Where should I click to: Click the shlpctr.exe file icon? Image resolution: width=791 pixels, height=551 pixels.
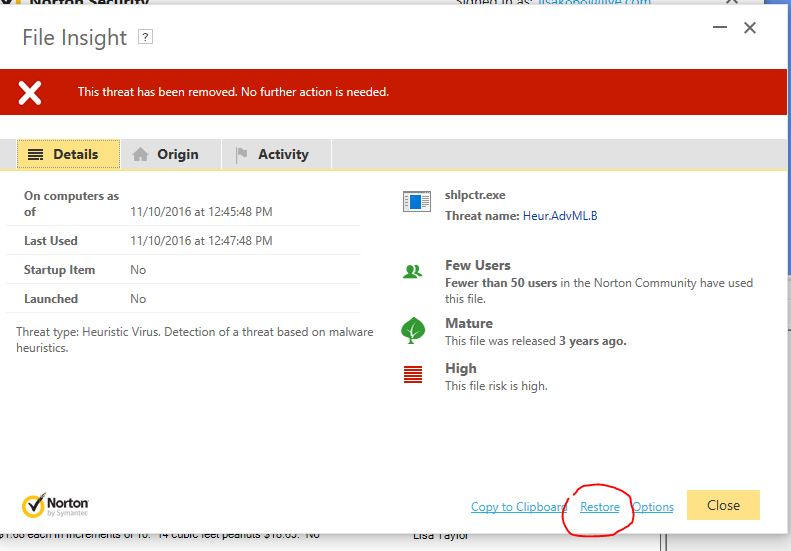[x=417, y=202]
